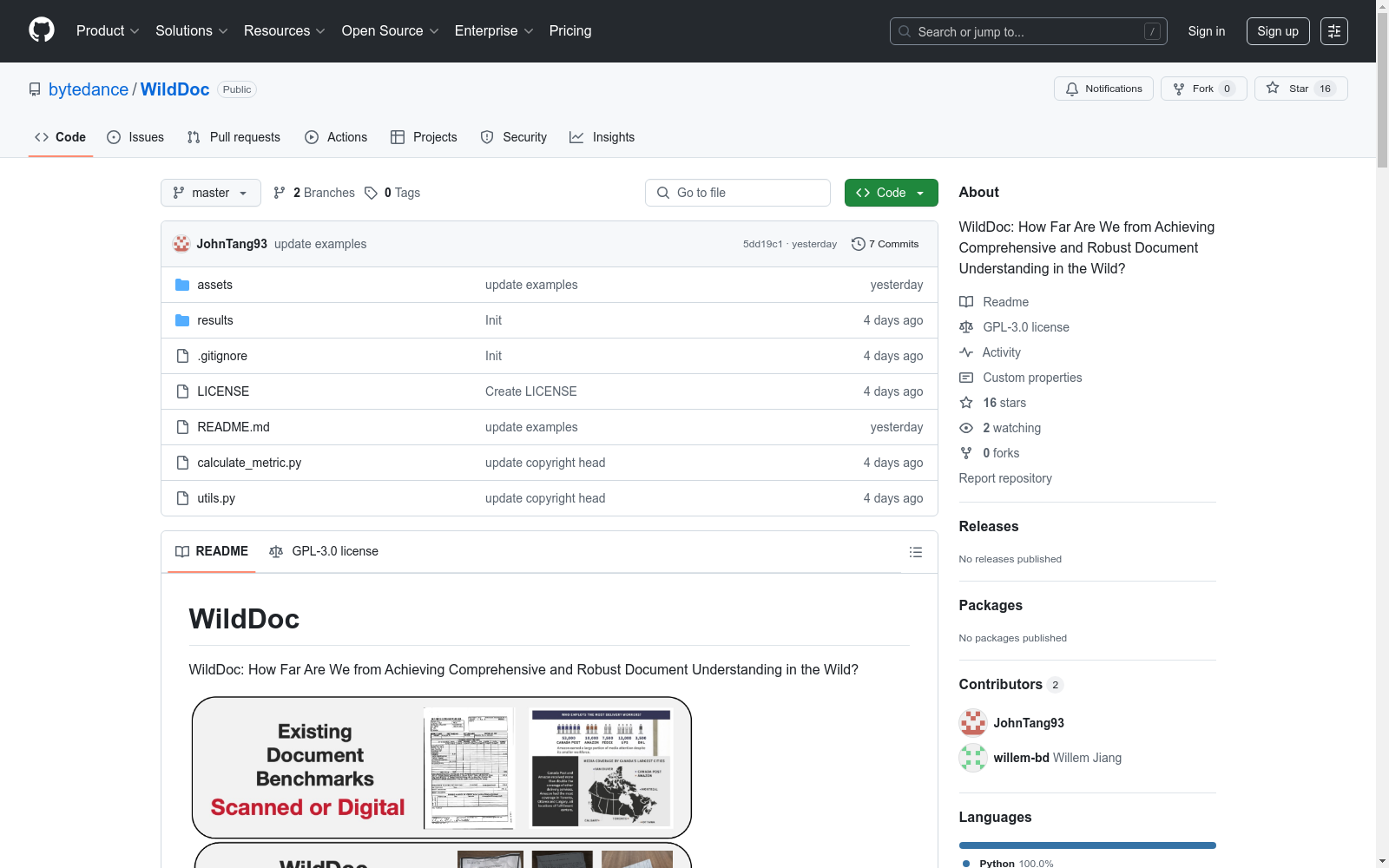Open the Projects tab
The width and height of the screenshot is (1389, 868).
424,137
